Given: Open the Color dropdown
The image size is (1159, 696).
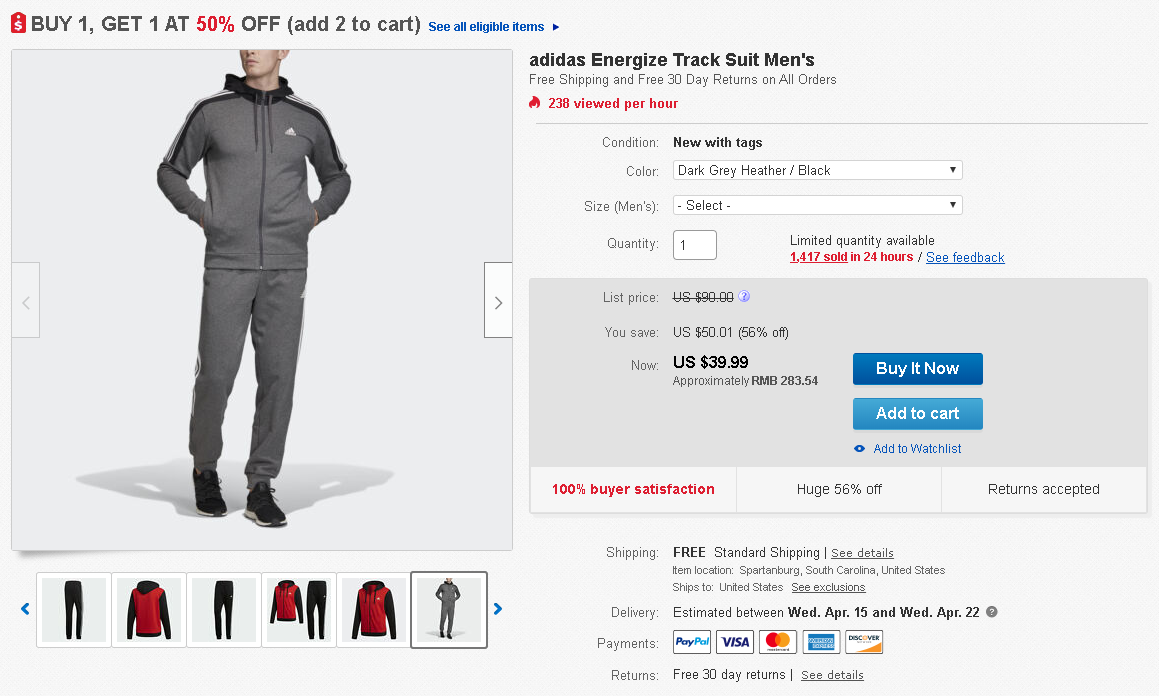Looking at the screenshot, I should coord(817,171).
